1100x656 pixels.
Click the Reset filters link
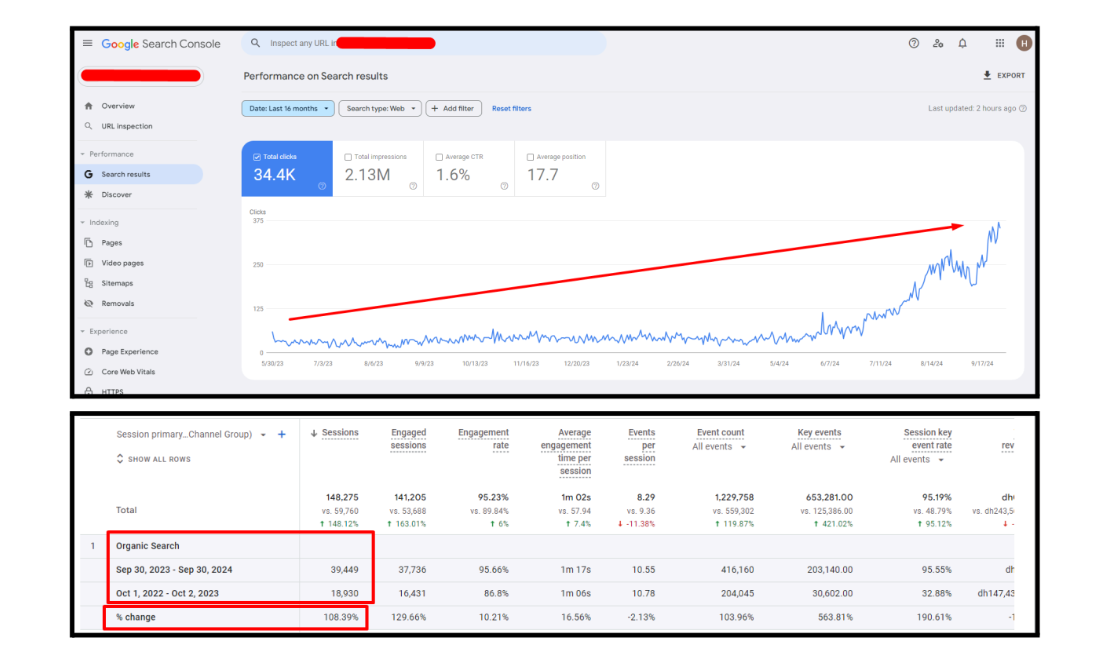tap(511, 109)
